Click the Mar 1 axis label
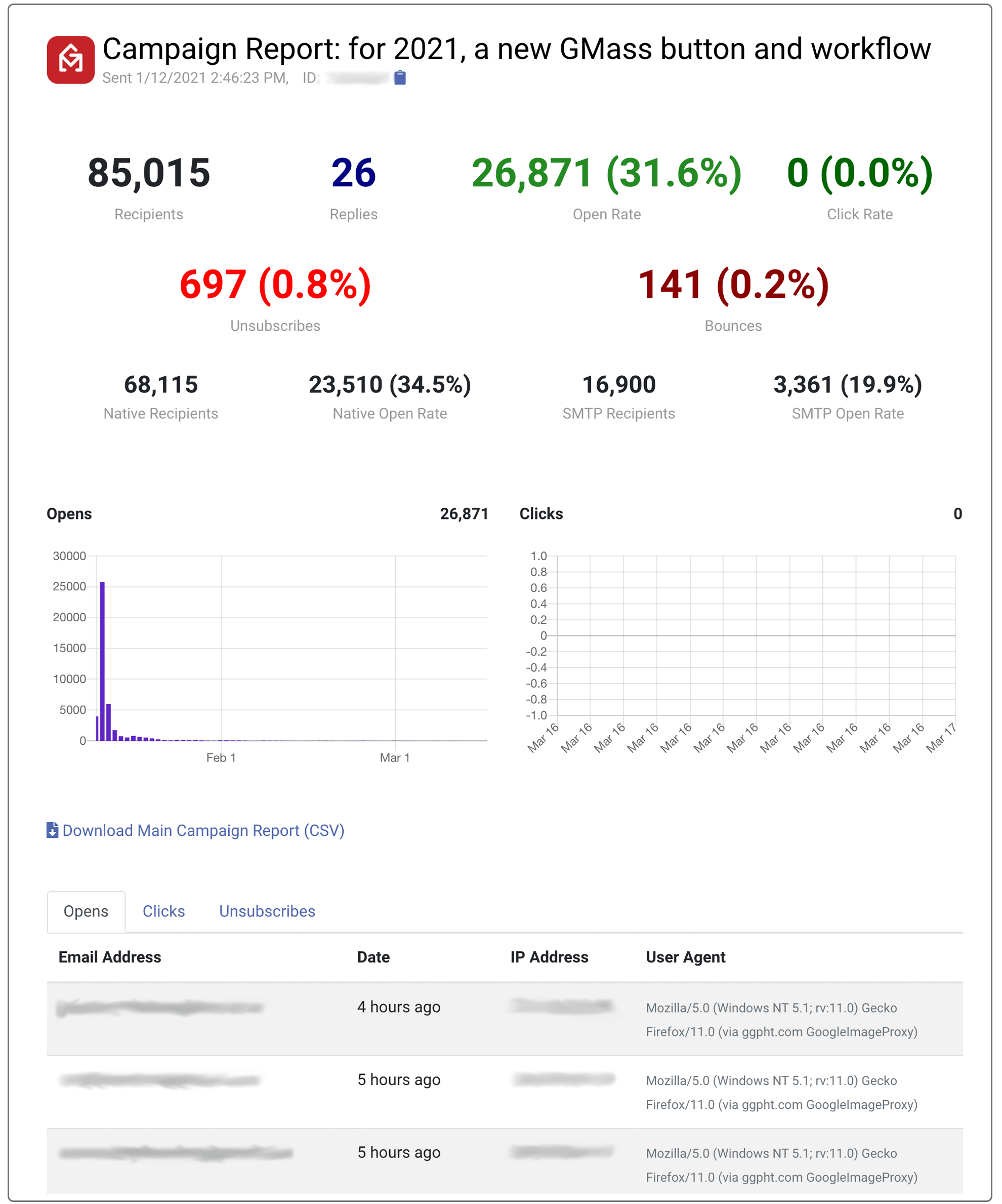Image resolution: width=1002 pixels, height=1204 pixels. tap(395, 757)
